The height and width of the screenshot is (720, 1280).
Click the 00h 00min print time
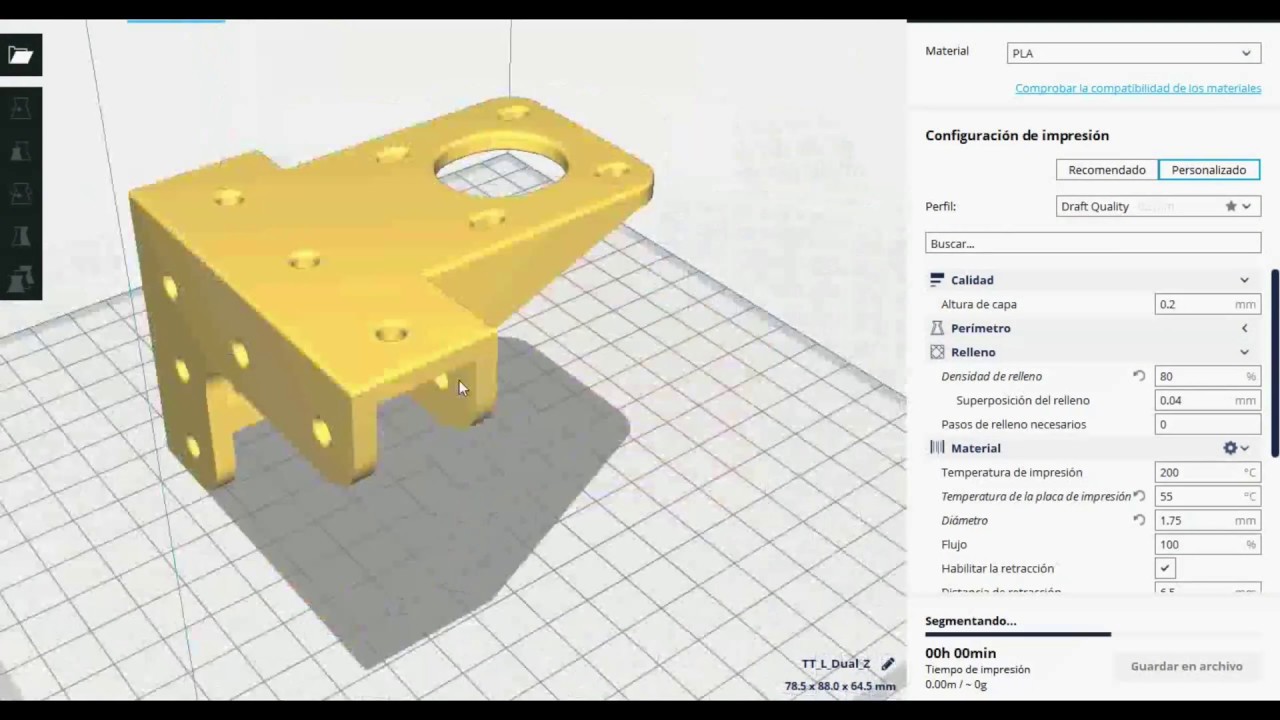960,653
